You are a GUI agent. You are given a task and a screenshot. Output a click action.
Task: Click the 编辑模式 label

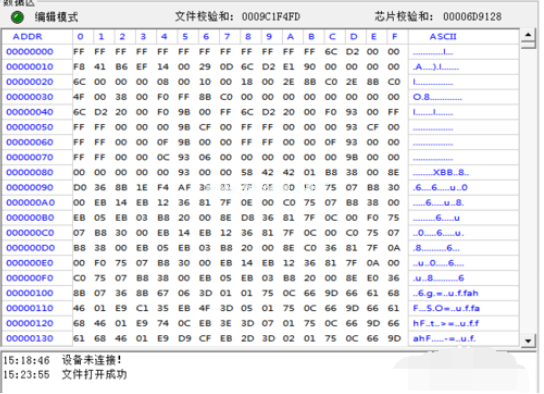click(x=56, y=17)
